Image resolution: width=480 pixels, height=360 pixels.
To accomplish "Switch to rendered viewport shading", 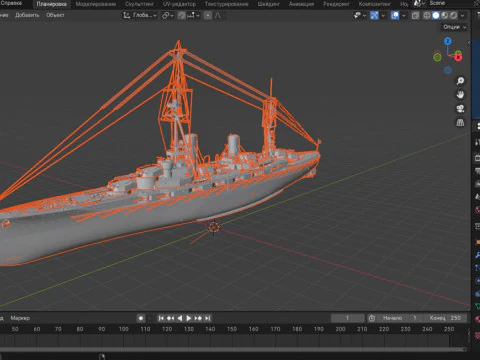I will tap(454, 15).
